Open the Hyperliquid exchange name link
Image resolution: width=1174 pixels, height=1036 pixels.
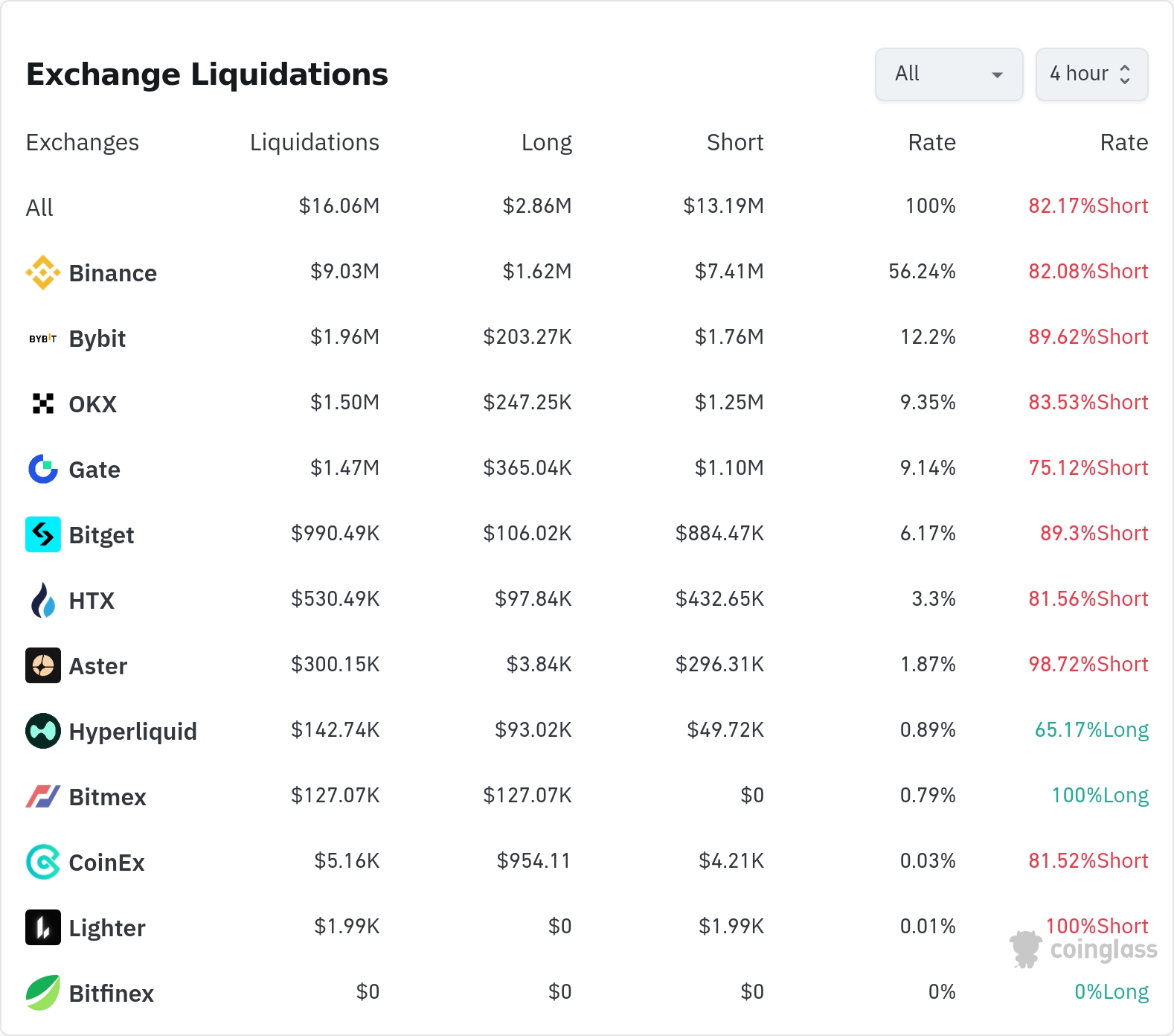point(132,732)
